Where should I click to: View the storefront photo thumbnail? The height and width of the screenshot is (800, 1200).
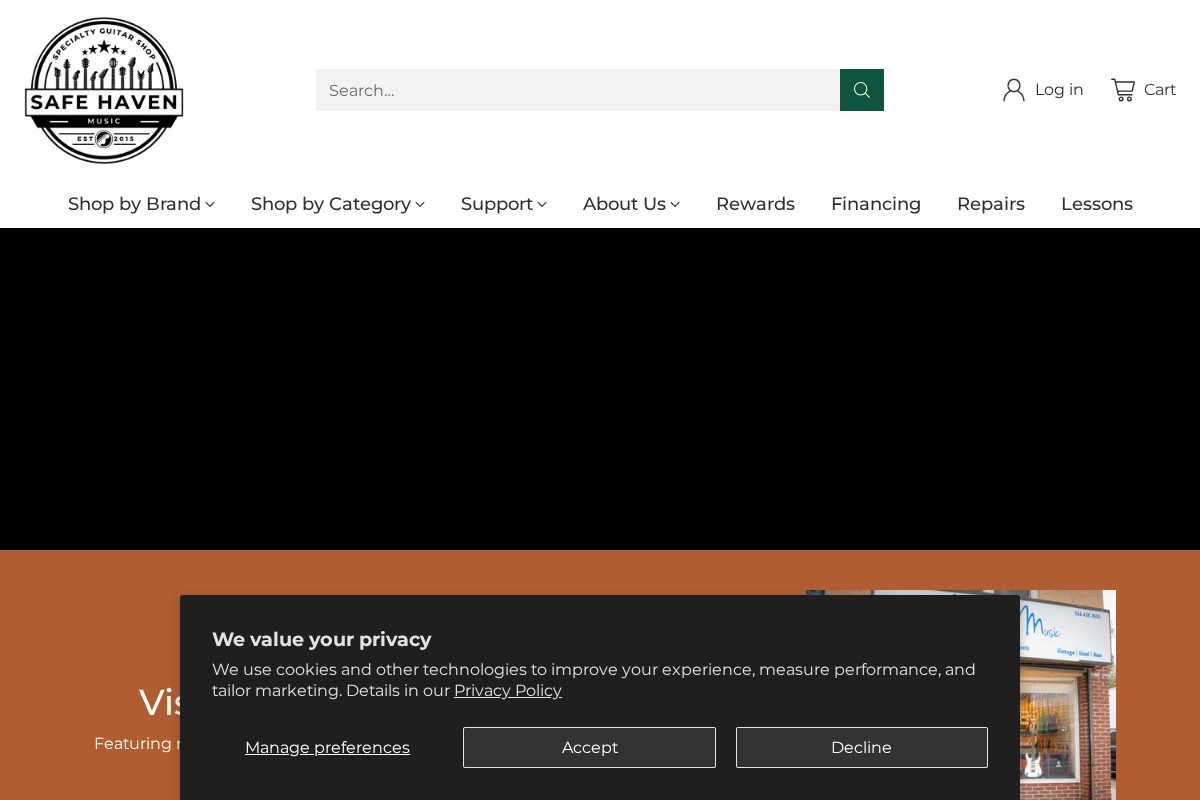click(1066, 690)
